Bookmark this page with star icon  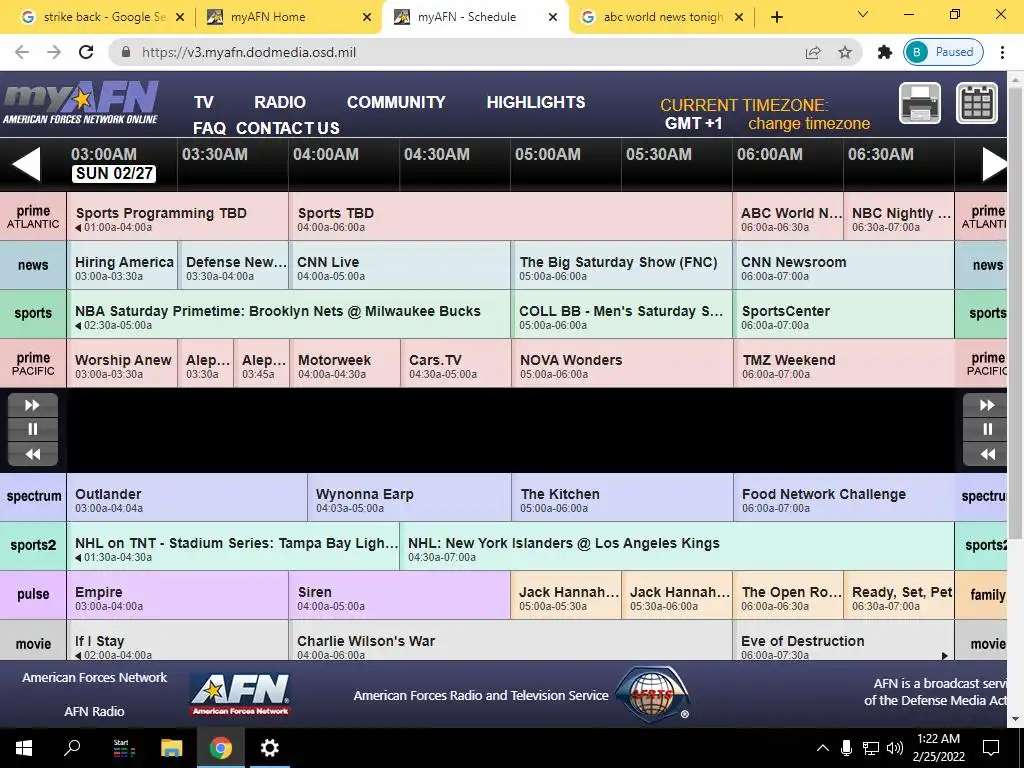845,52
